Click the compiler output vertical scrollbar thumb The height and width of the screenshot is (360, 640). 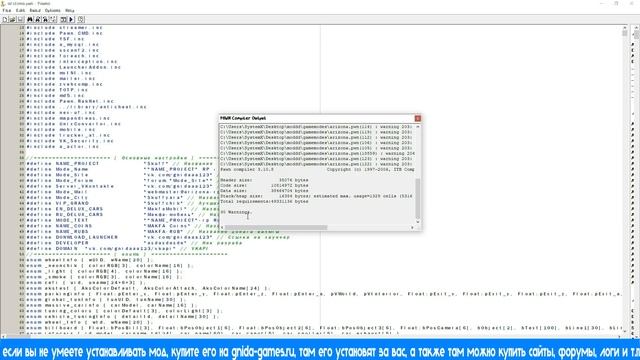pyautogui.click(x=418, y=198)
